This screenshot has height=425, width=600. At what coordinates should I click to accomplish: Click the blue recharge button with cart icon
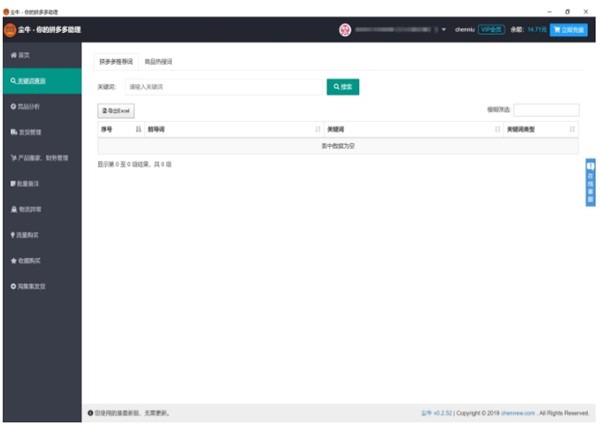pyautogui.click(x=569, y=29)
